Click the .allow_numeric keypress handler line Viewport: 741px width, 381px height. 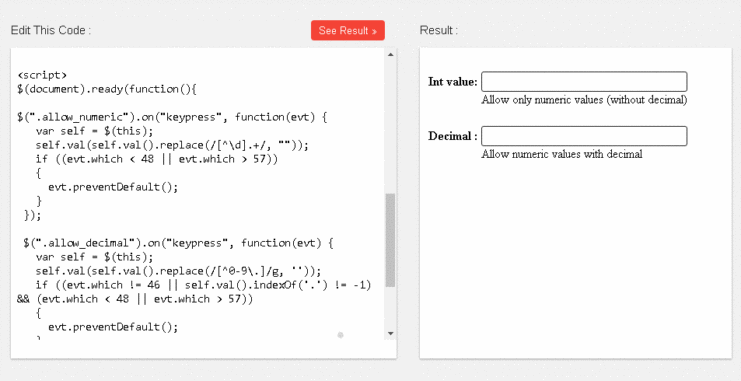click(x=172, y=117)
